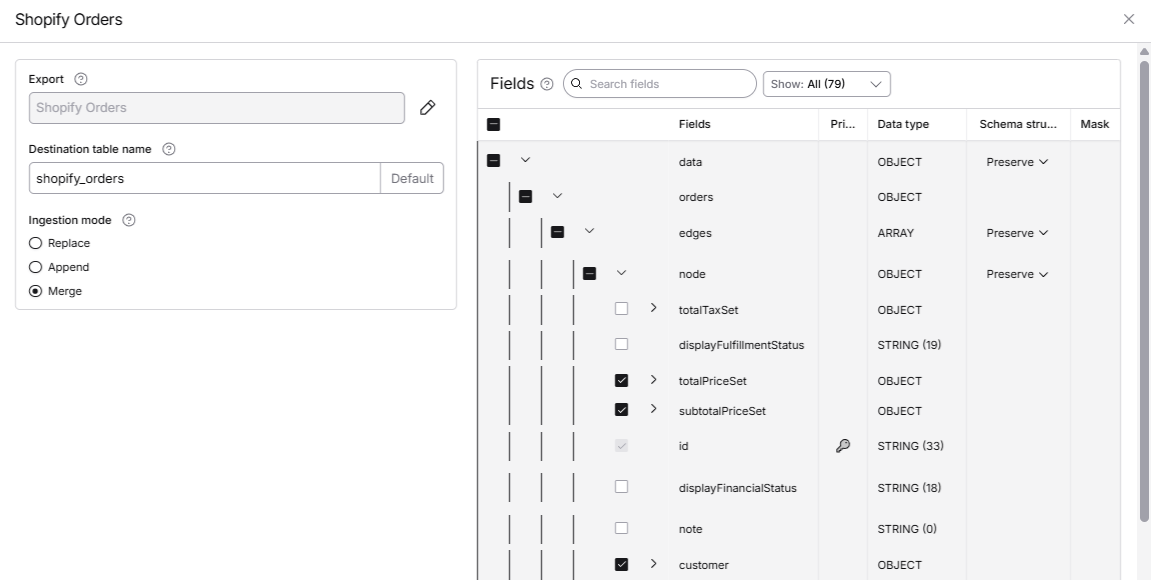
Task: Toggle the select-all checkbox in Fields header
Action: click(493, 125)
